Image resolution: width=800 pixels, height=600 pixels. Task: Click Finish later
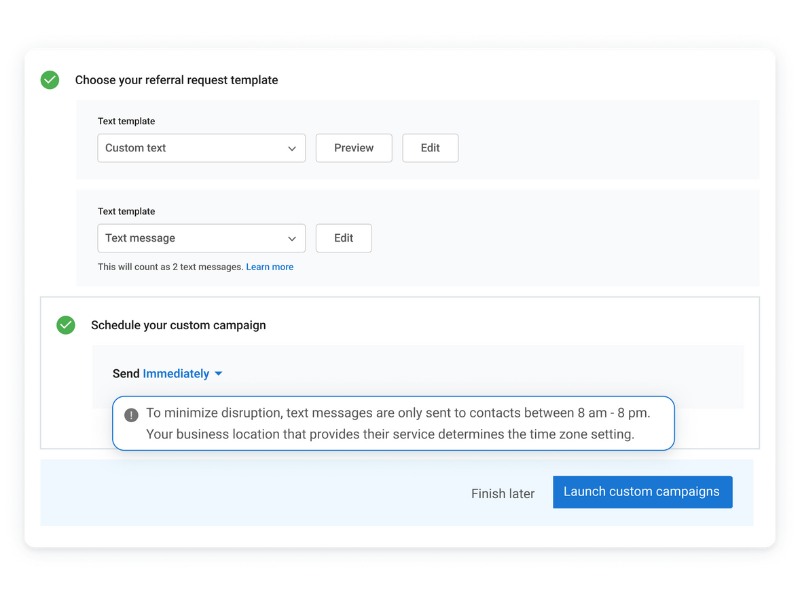click(503, 493)
